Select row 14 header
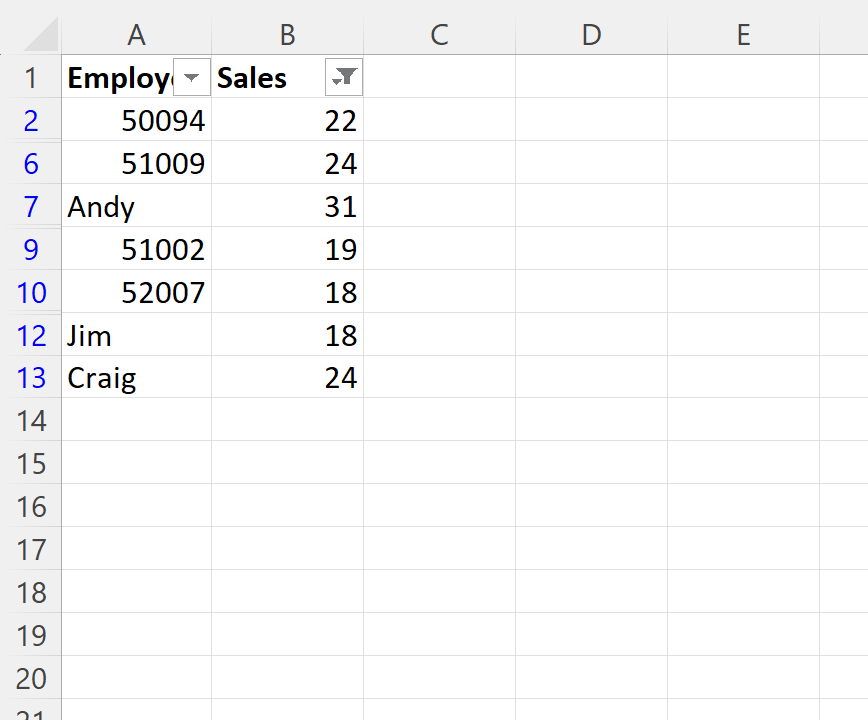This screenshot has width=868, height=720. coord(31,421)
